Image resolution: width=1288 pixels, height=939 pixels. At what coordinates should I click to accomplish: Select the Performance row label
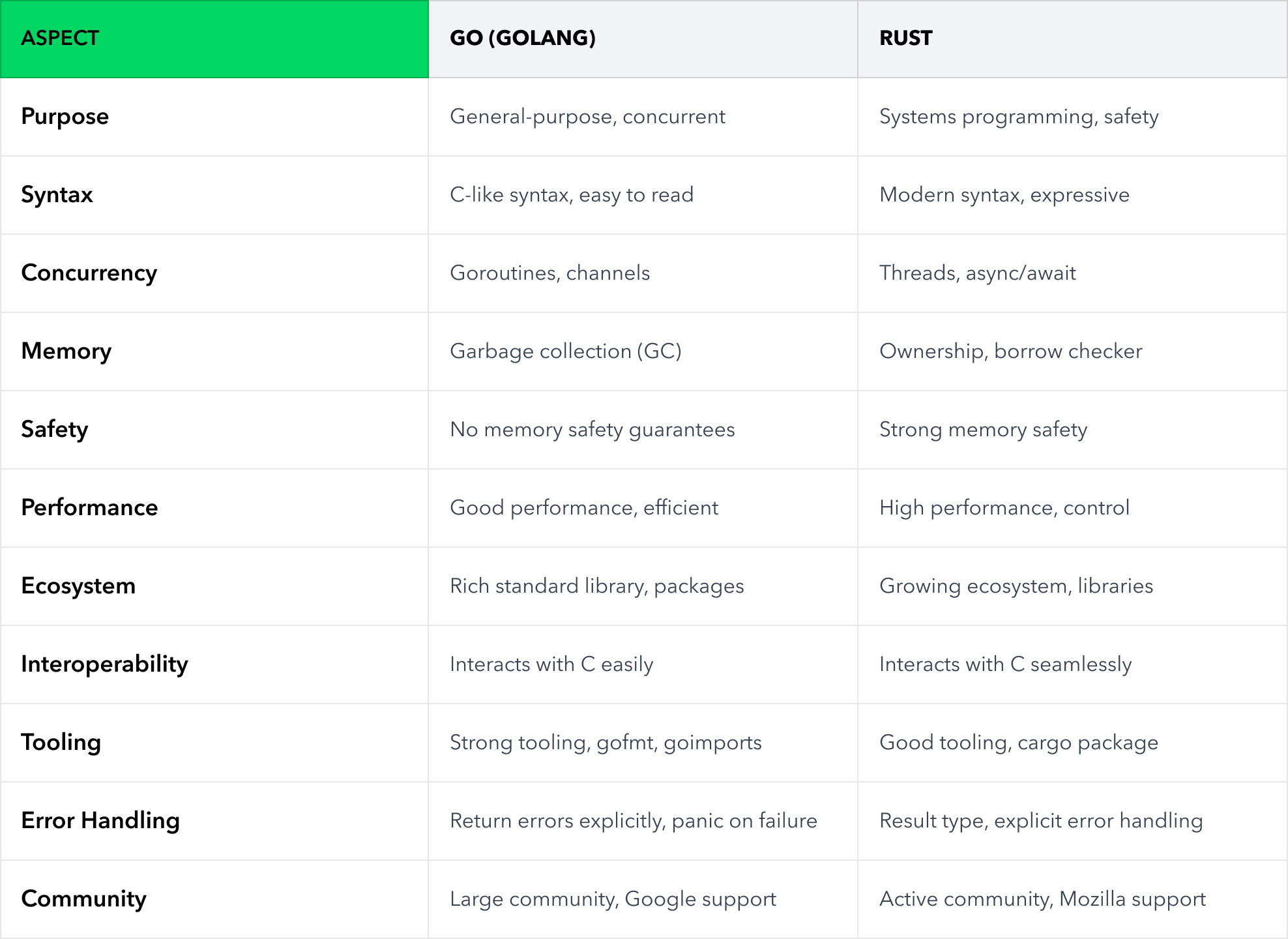(89, 508)
